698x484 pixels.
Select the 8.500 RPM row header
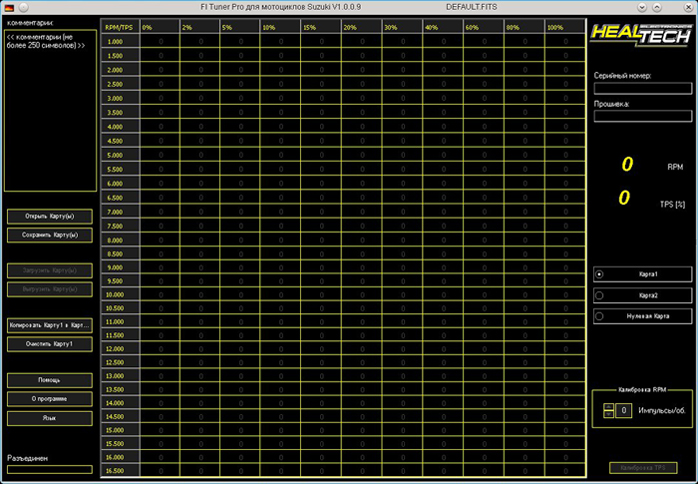pos(120,254)
